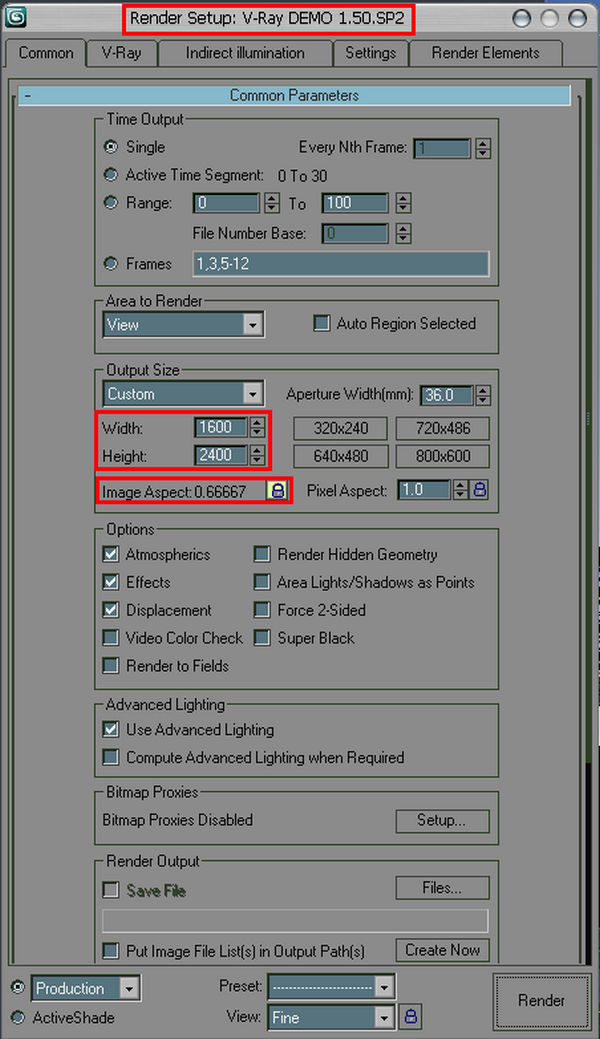Viewport: 600px width, 1039px height.
Task: Select the Common tab
Action: pos(46,54)
